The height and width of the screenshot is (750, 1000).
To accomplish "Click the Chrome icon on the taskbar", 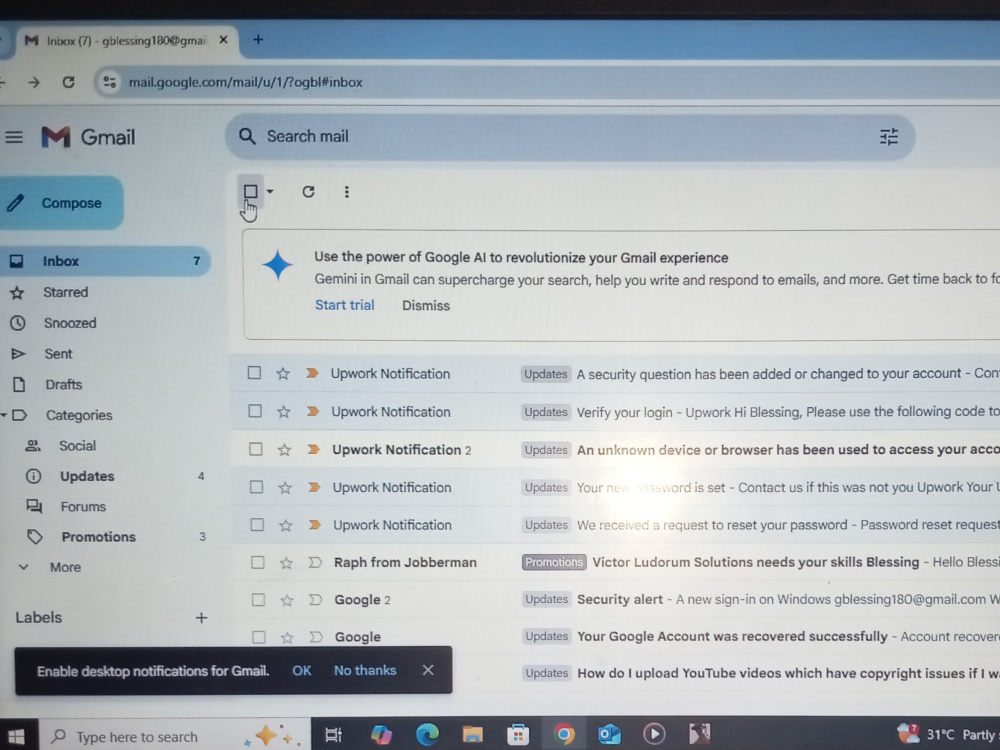I will pyautogui.click(x=564, y=735).
